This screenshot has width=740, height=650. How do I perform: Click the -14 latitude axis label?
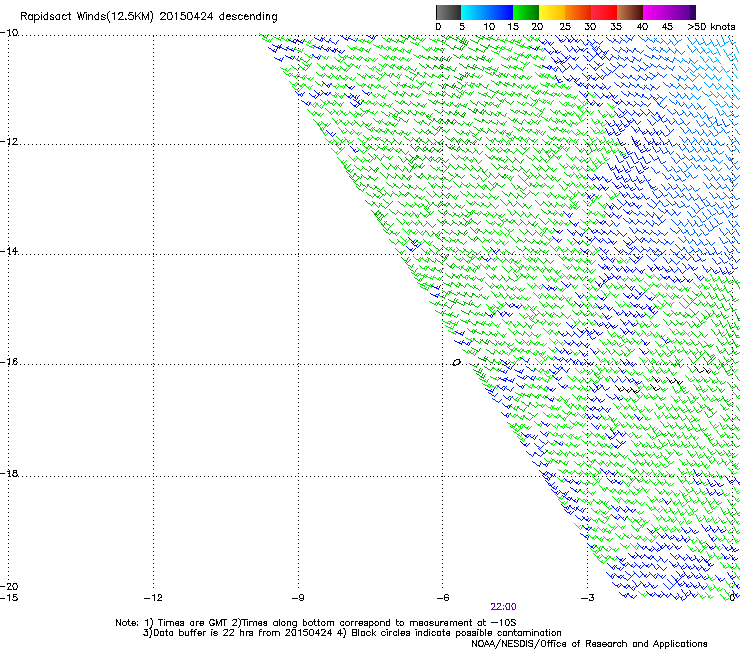coord(9,251)
